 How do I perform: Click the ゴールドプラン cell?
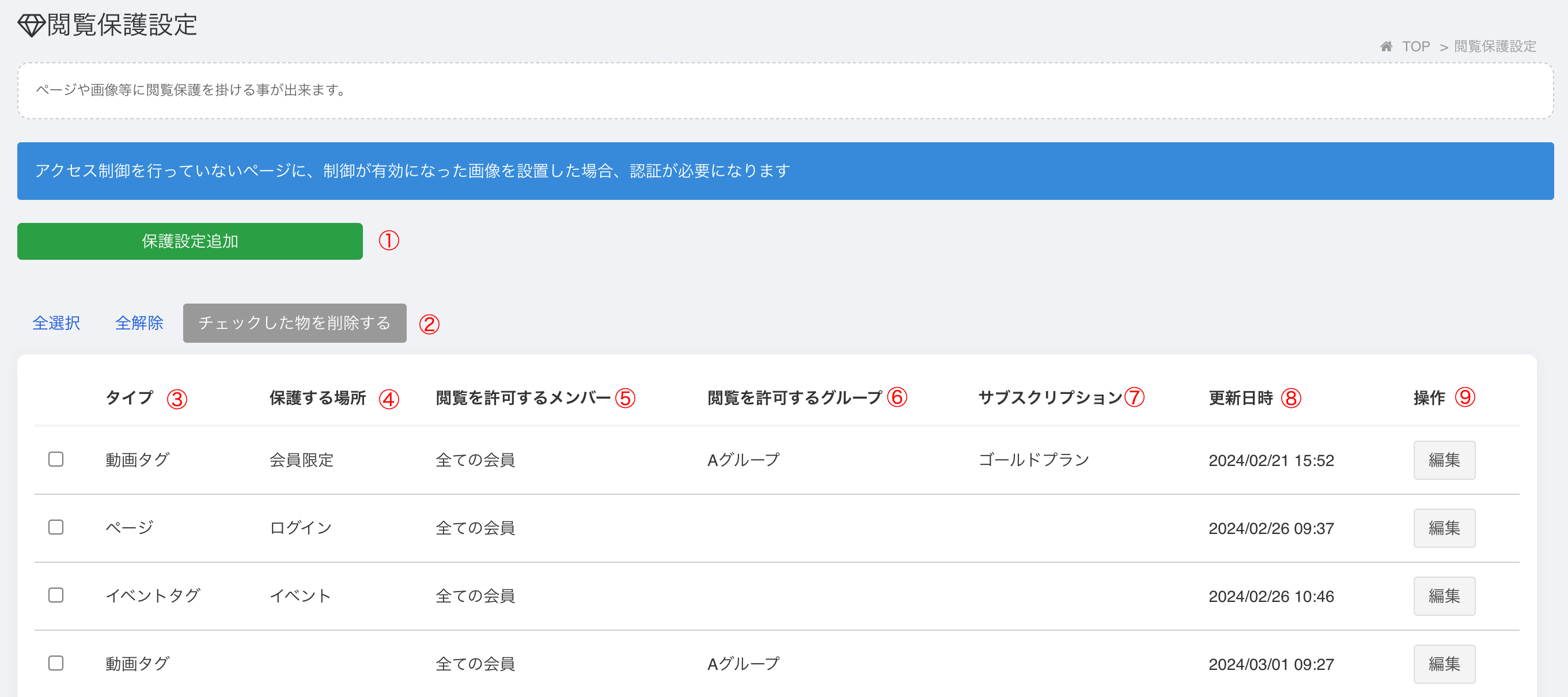point(1033,460)
